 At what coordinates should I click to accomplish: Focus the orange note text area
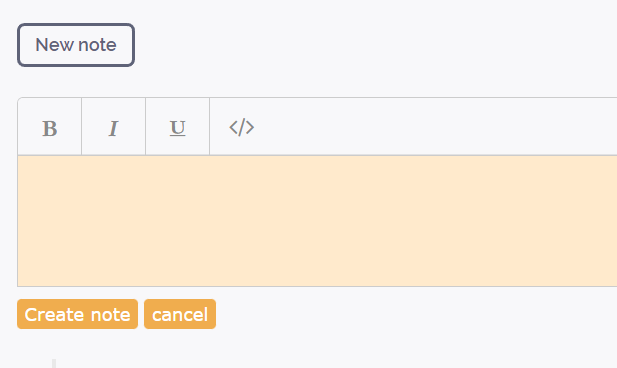(317, 221)
